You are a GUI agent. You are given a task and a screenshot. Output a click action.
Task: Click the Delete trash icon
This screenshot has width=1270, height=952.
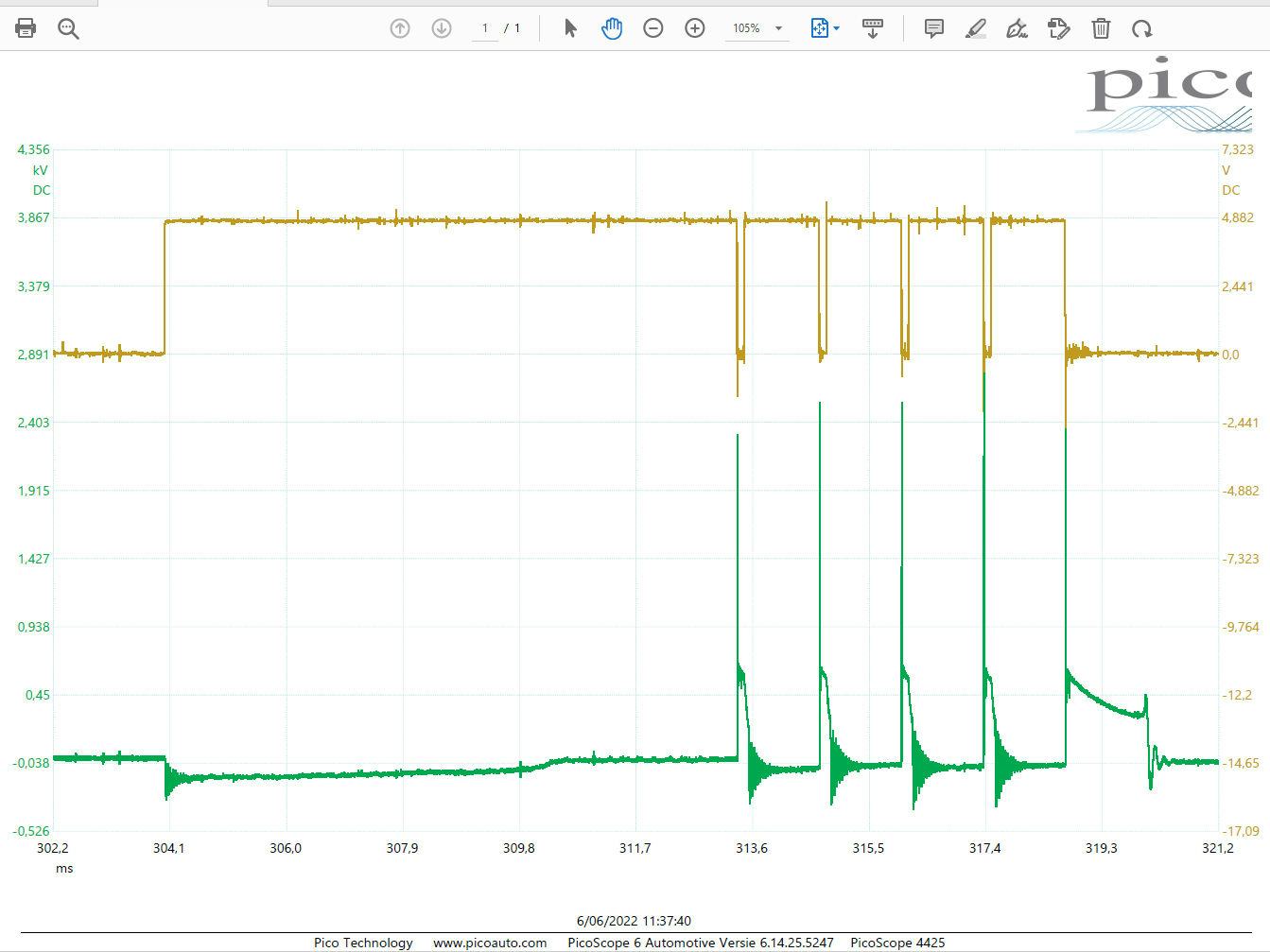click(1101, 28)
